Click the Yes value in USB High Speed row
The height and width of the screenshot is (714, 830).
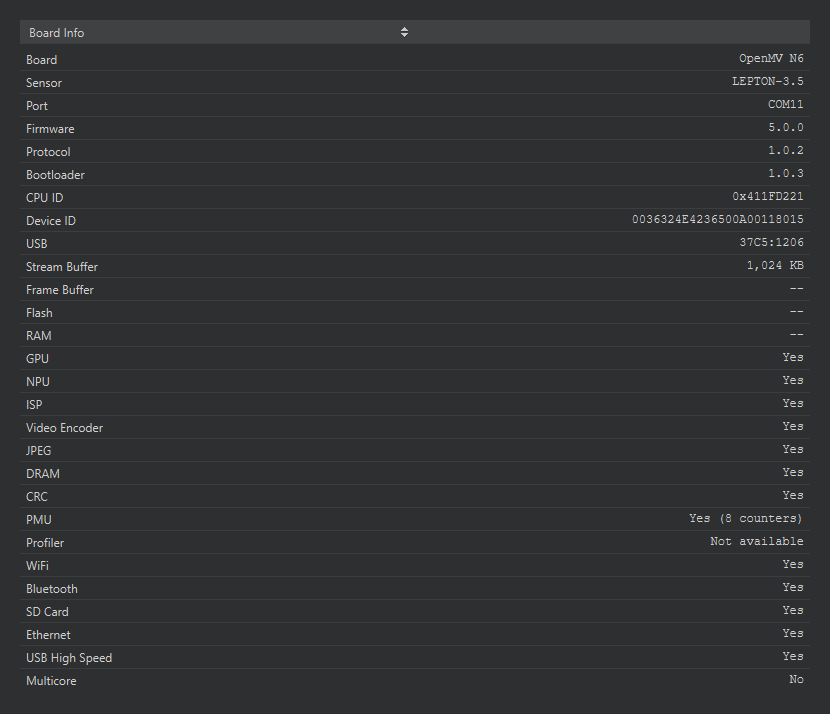[793, 657]
